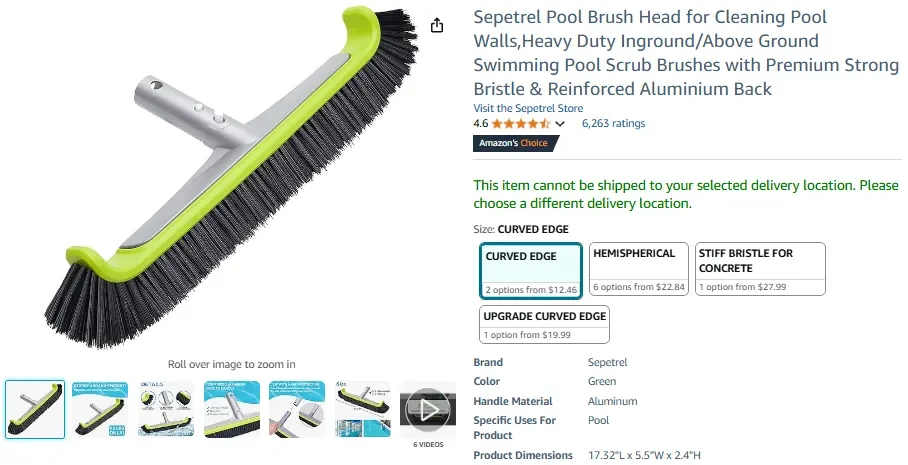The width and height of the screenshot is (908, 465).
Task: Show the DETAILS thumbnail image
Action: coord(166,408)
